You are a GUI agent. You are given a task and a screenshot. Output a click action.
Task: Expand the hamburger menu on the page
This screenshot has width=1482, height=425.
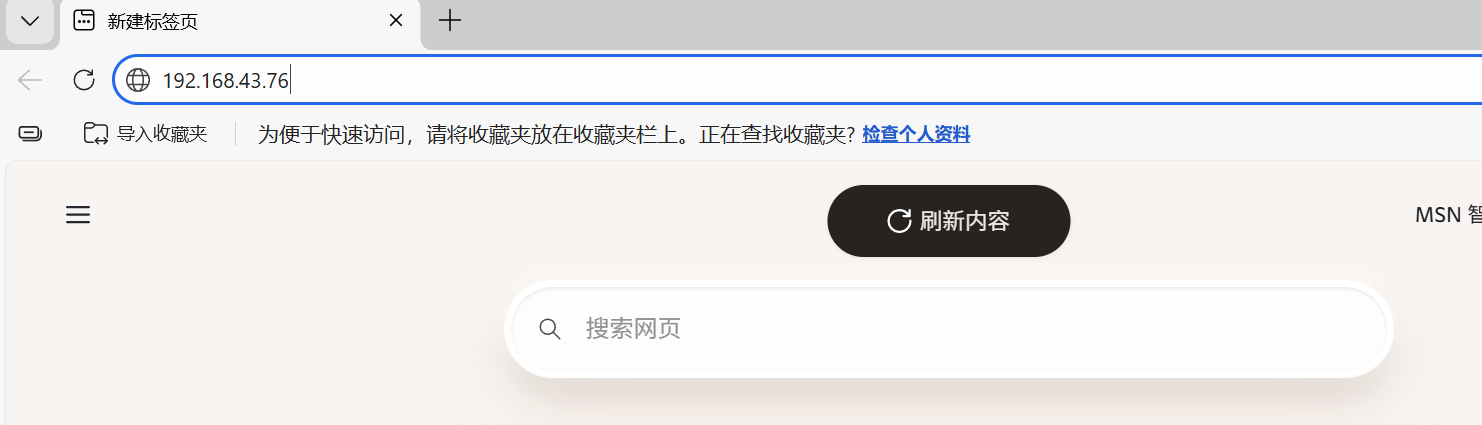pos(78,215)
